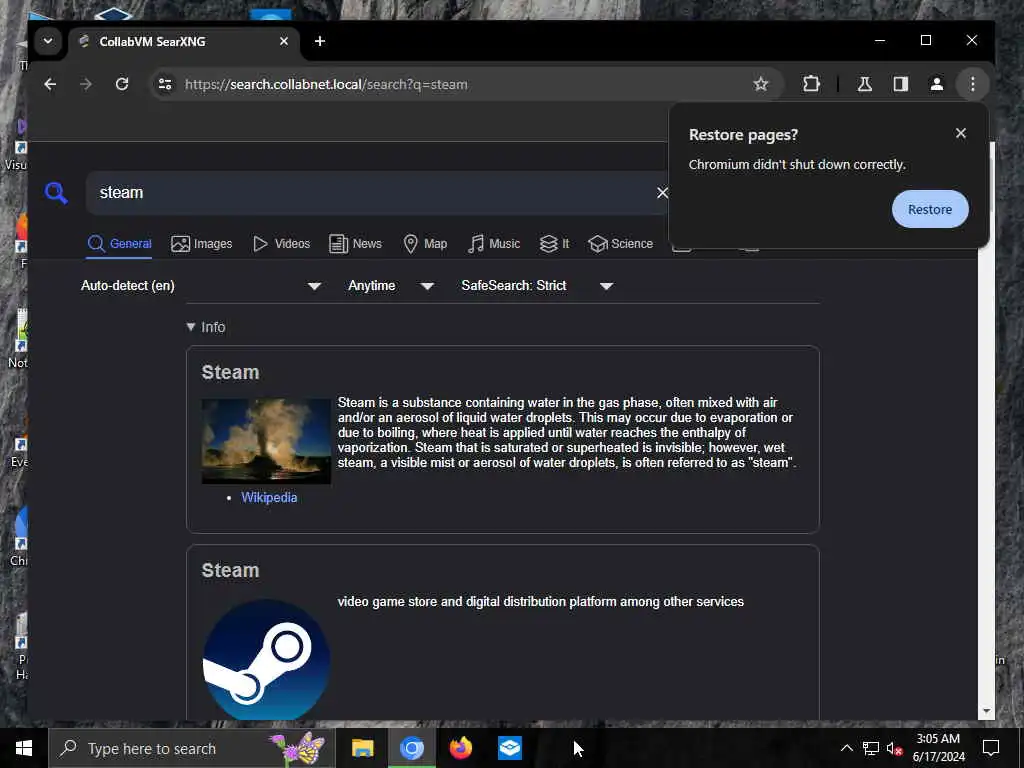
Task: Open the Anytime time range dropdown
Action: click(x=390, y=286)
